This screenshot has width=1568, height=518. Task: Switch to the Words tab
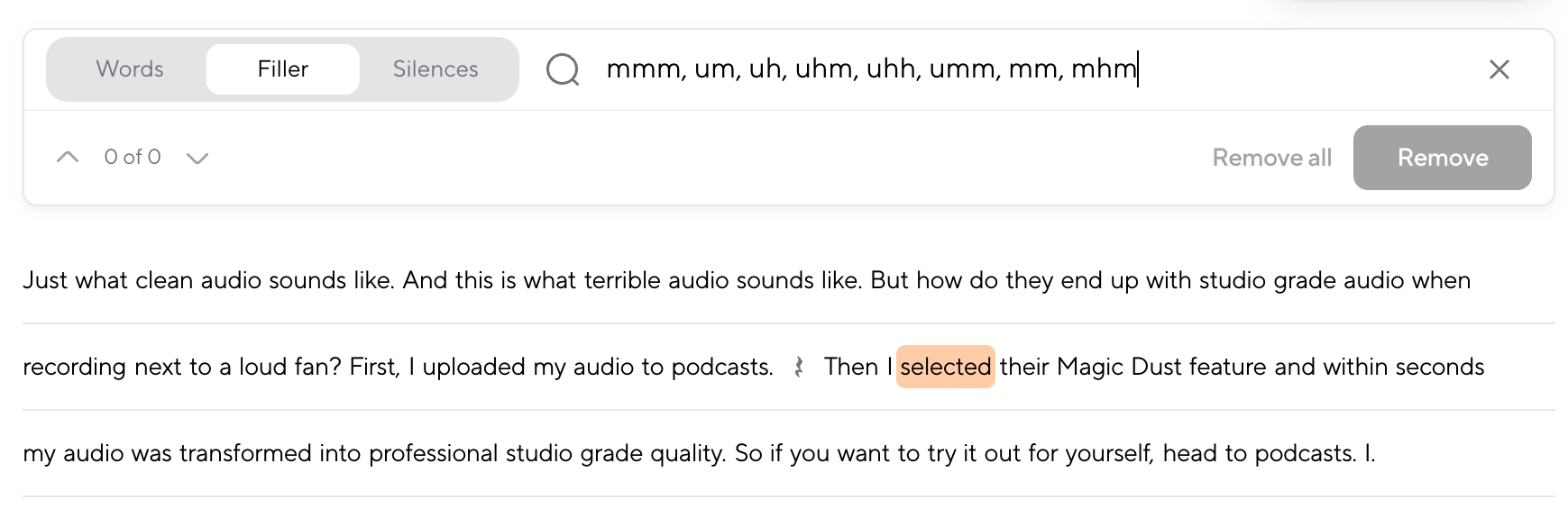(130, 69)
